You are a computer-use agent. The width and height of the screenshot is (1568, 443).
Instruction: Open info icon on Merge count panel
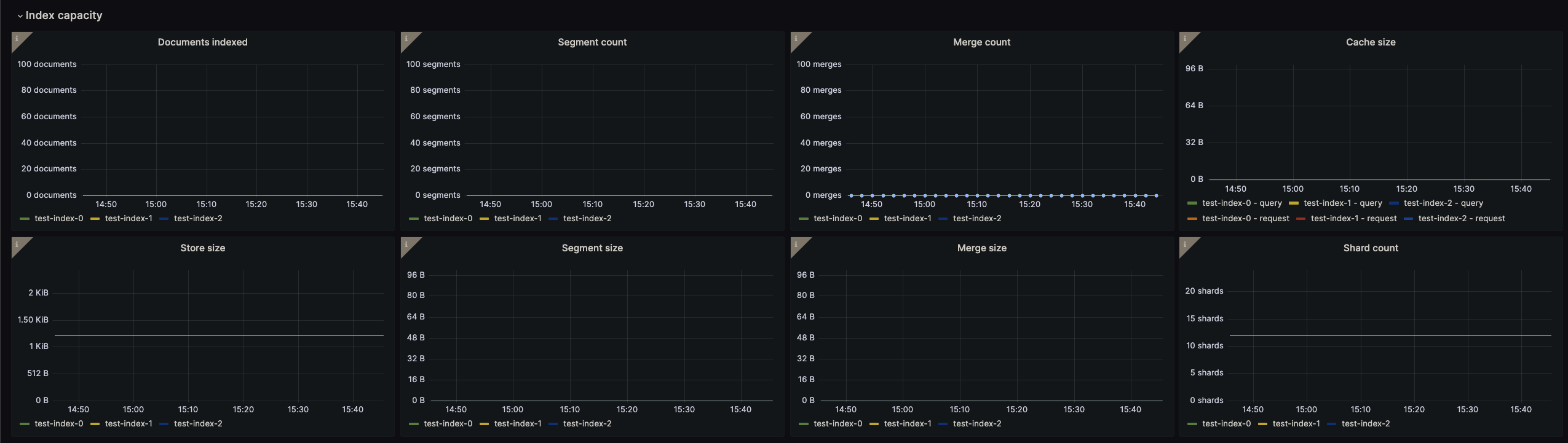click(x=796, y=39)
